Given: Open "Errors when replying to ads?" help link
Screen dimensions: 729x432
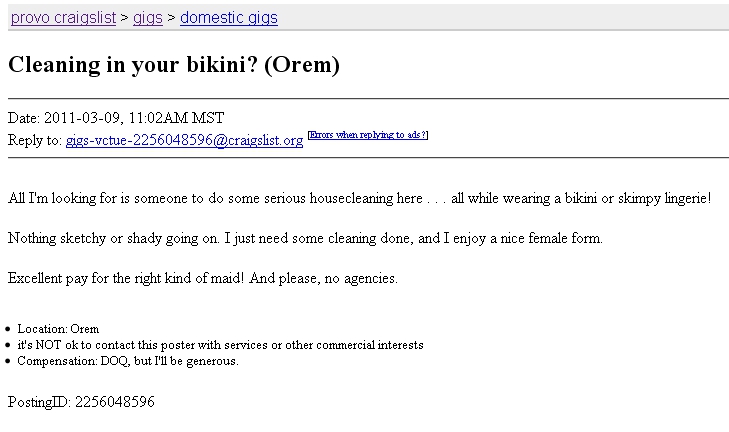Looking at the screenshot, I should click(x=368, y=135).
